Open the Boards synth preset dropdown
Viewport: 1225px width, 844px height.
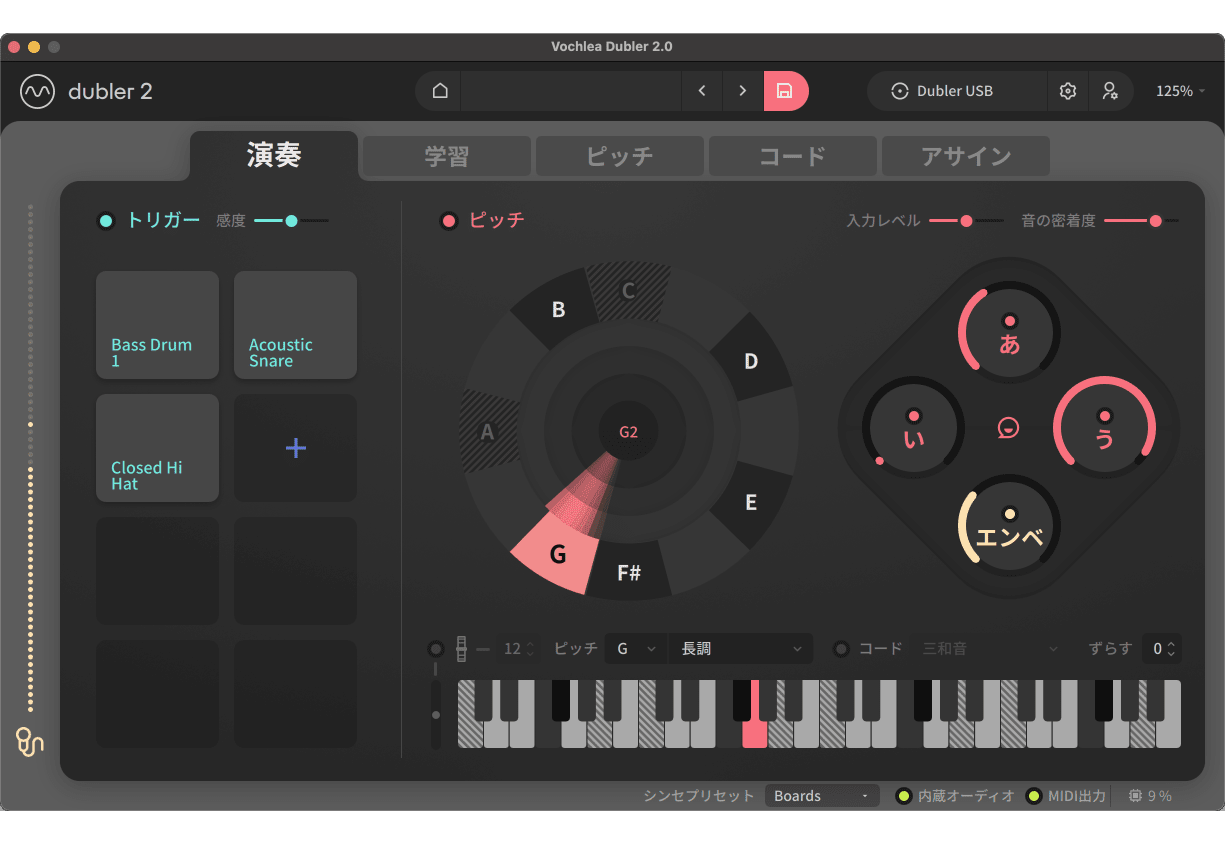point(822,796)
